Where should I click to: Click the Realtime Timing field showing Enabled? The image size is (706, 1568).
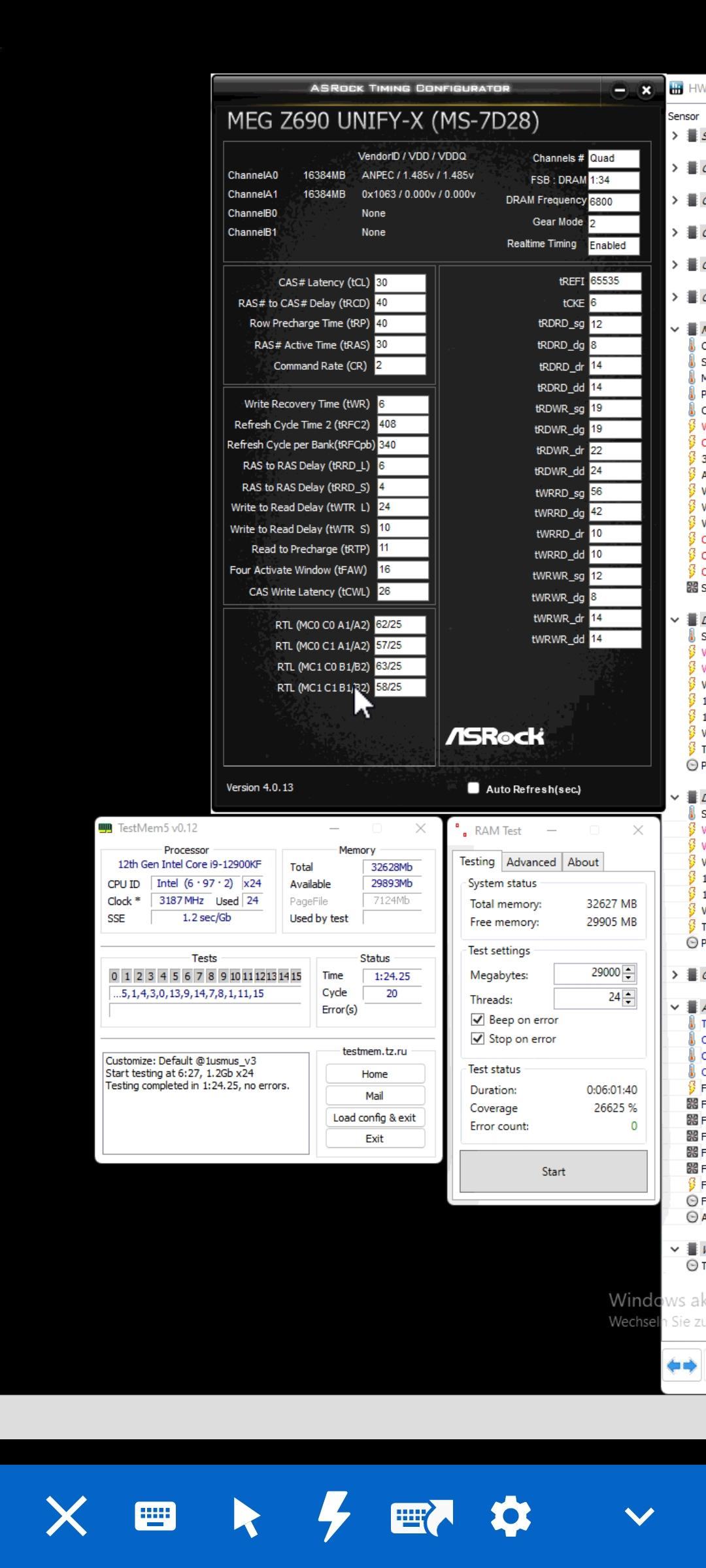[x=614, y=246]
